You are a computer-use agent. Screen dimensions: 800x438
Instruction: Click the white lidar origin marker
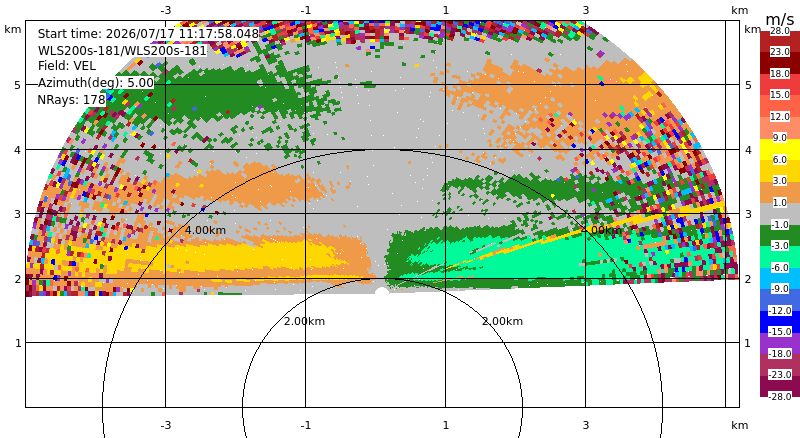point(382,291)
